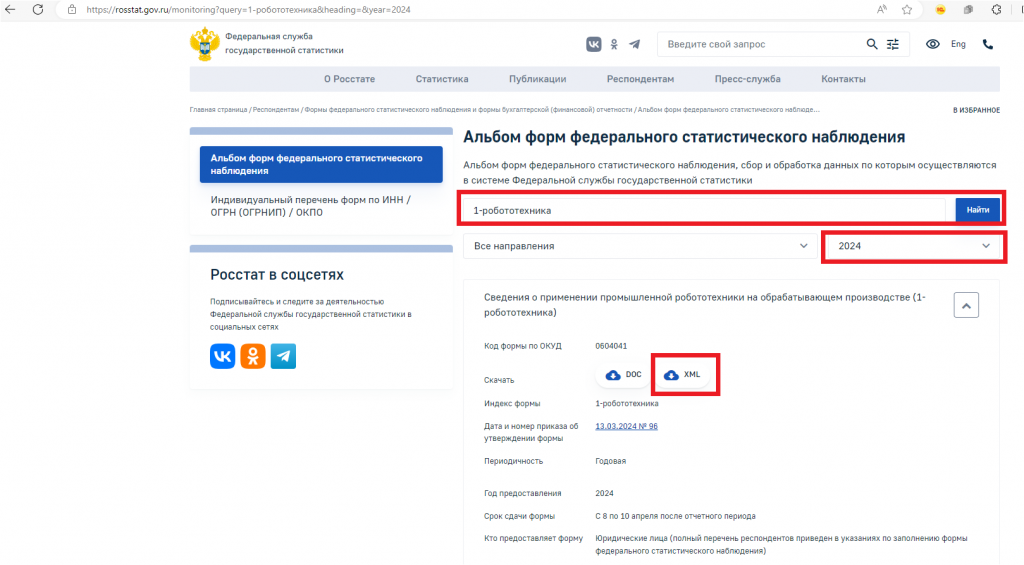Open VK from the header social icons
The image size is (1024, 565).
(x=594, y=44)
